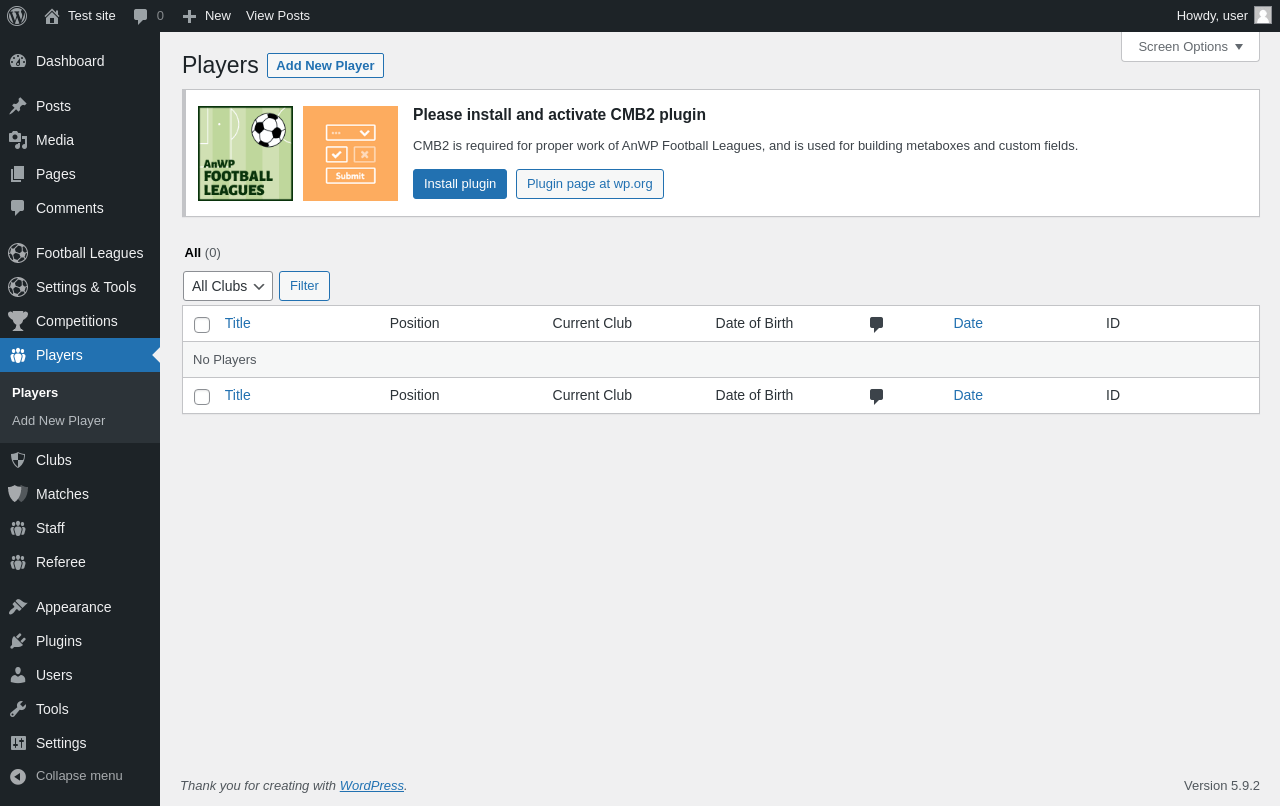Open the Settings & Tools menu
Image resolution: width=1280 pixels, height=806 pixels.
[x=80, y=287]
